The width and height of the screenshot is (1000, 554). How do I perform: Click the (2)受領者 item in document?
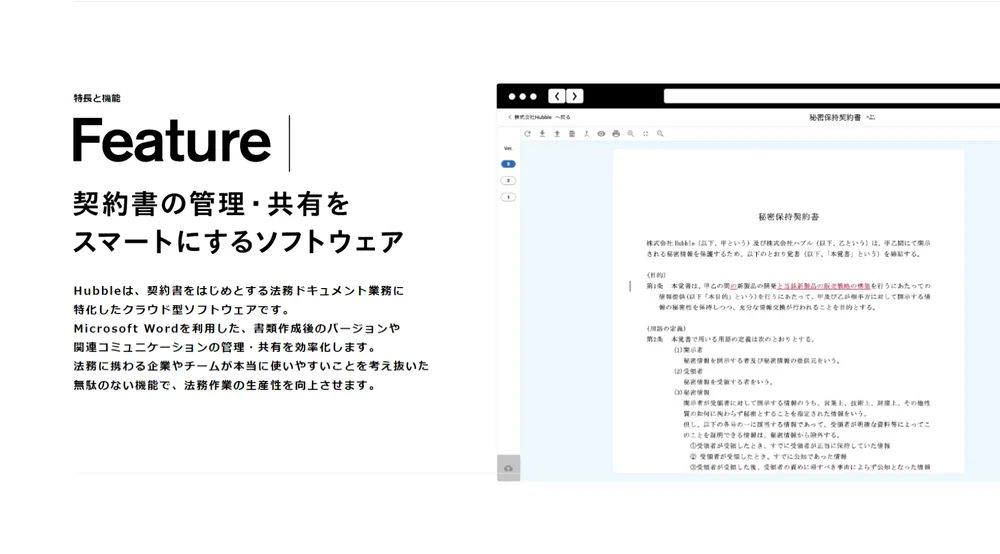pyautogui.click(x=688, y=371)
